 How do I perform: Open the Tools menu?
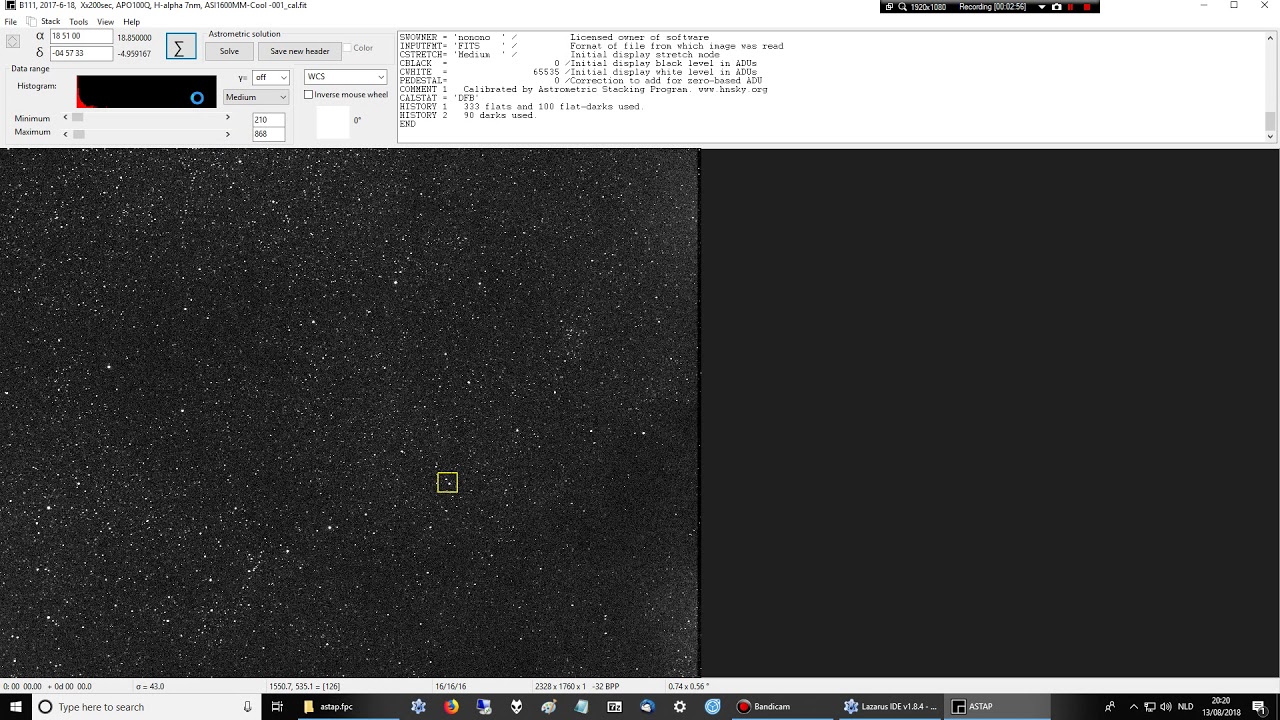click(x=78, y=22)
